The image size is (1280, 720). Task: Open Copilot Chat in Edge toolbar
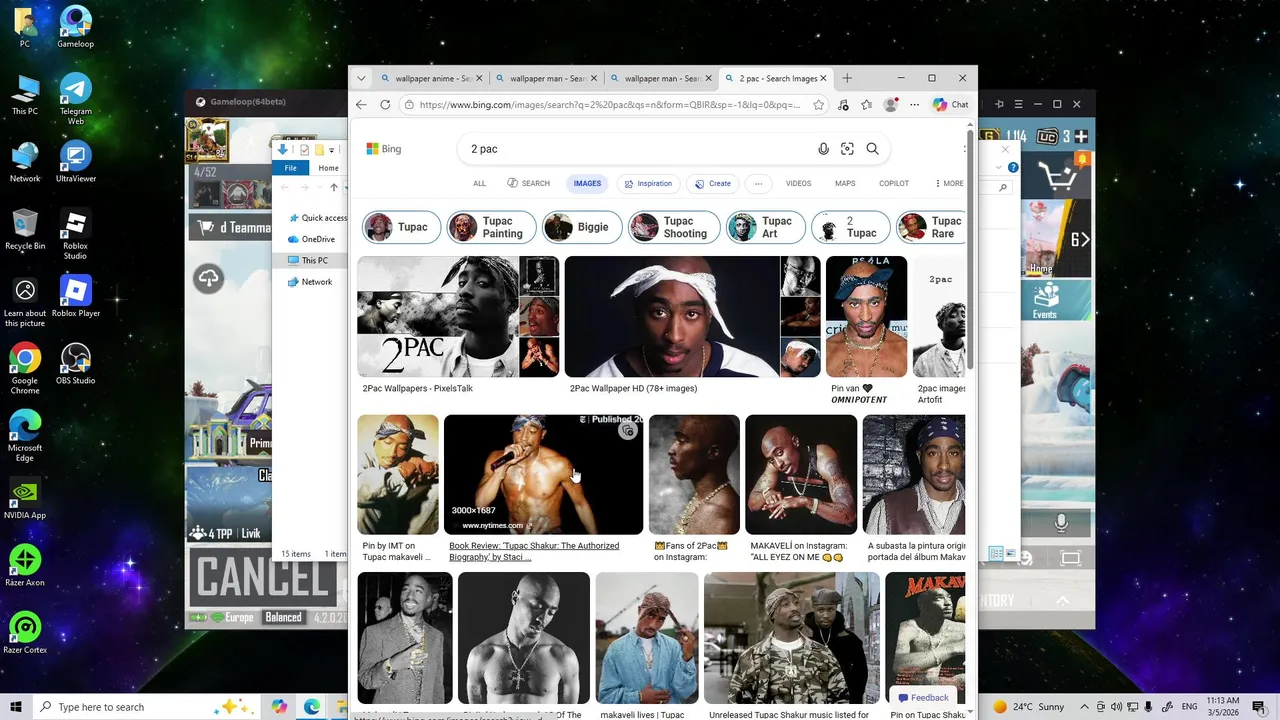950,104
